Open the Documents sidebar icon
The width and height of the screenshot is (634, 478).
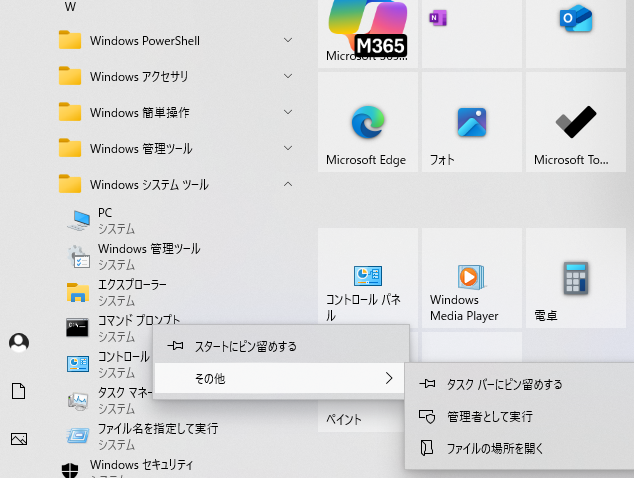(19, 391)
